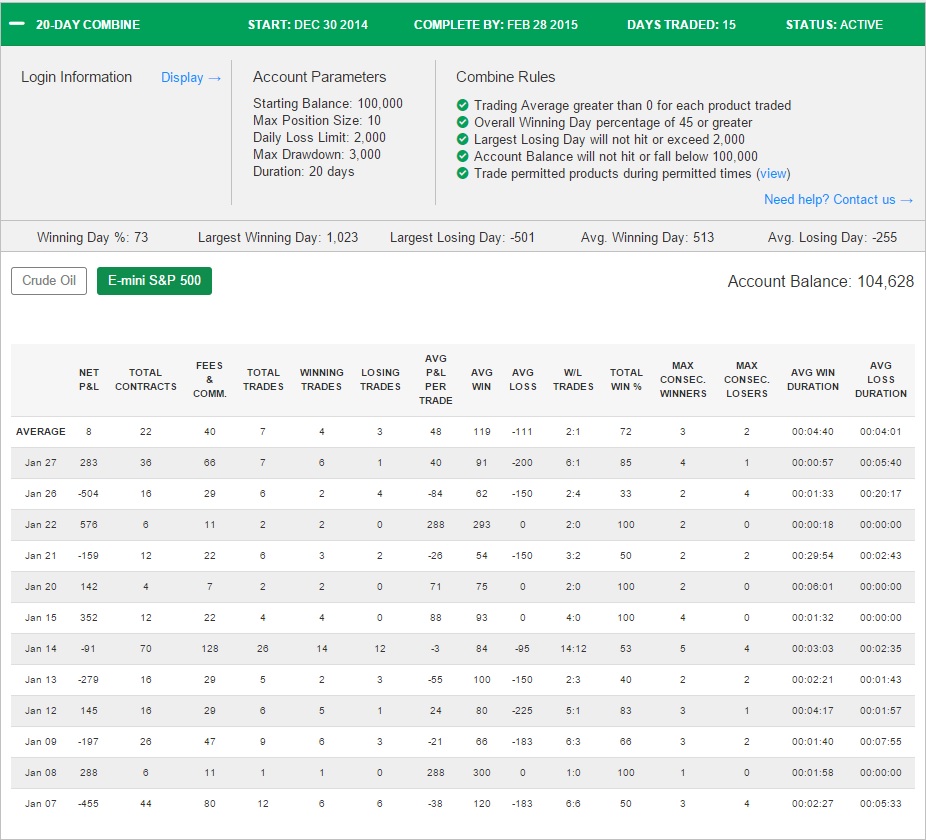Image resolution: width=926 pixels, height=840 pixels.
Task: Click the NET P&L column header
Action: pyautogui.click(x=89, y=379)
